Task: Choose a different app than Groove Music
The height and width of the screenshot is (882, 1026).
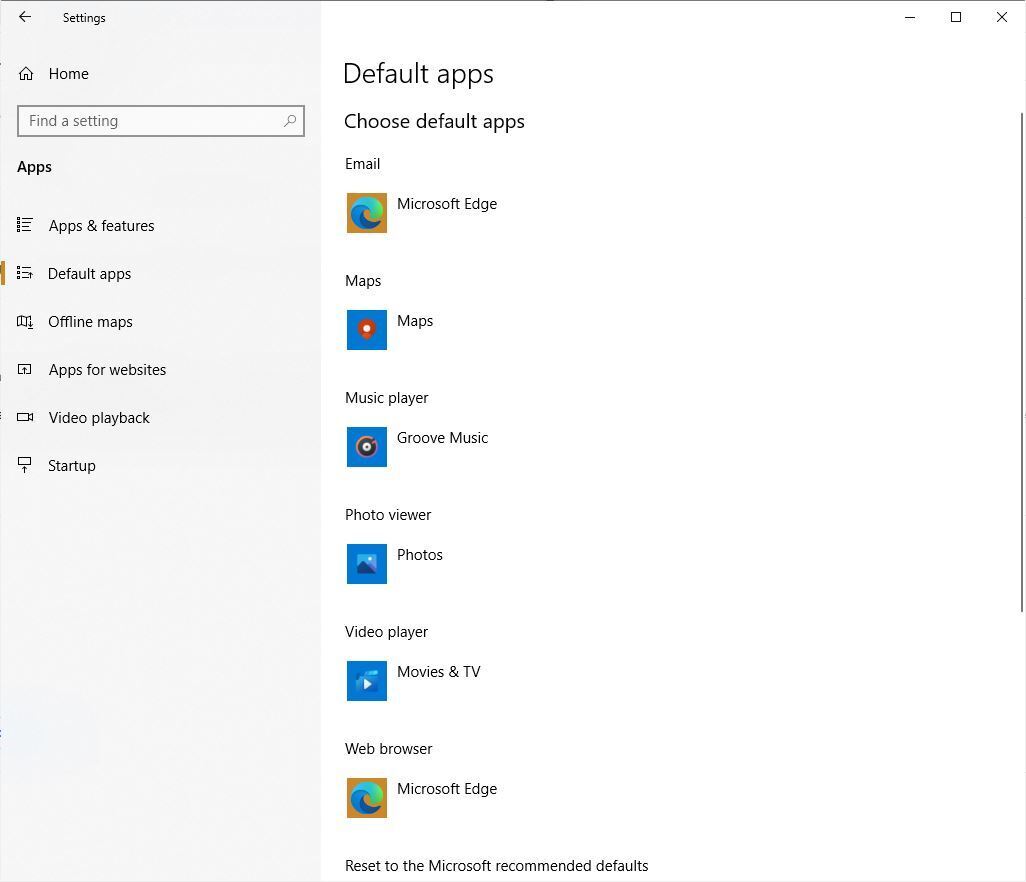Action: [x=442, y=438]
